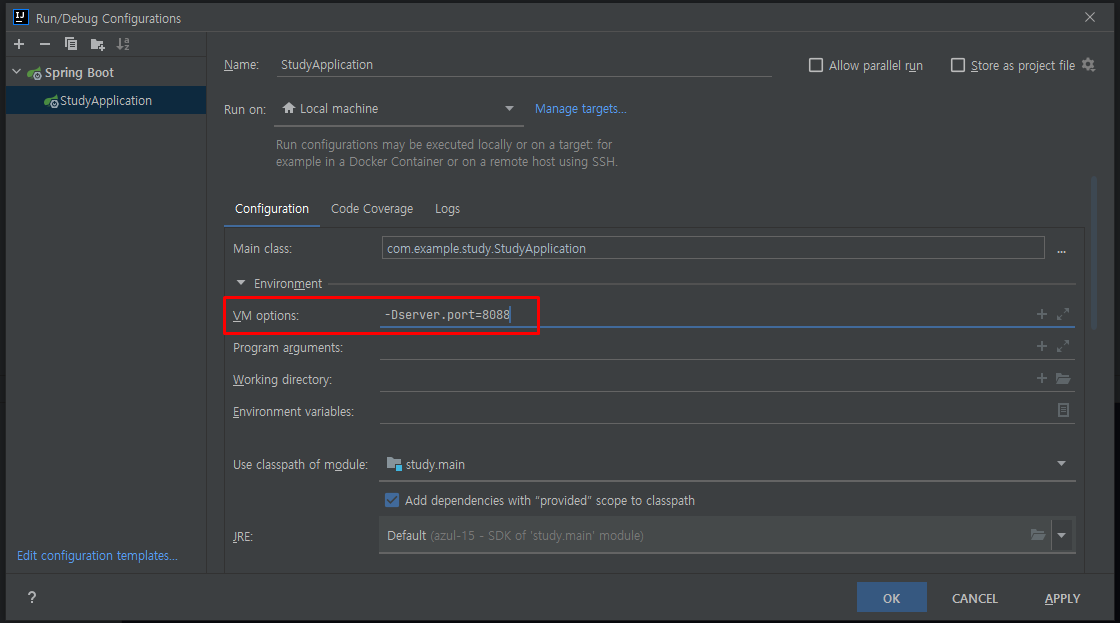
Task: Open help with question mark icon
Action: coord(31,597)
